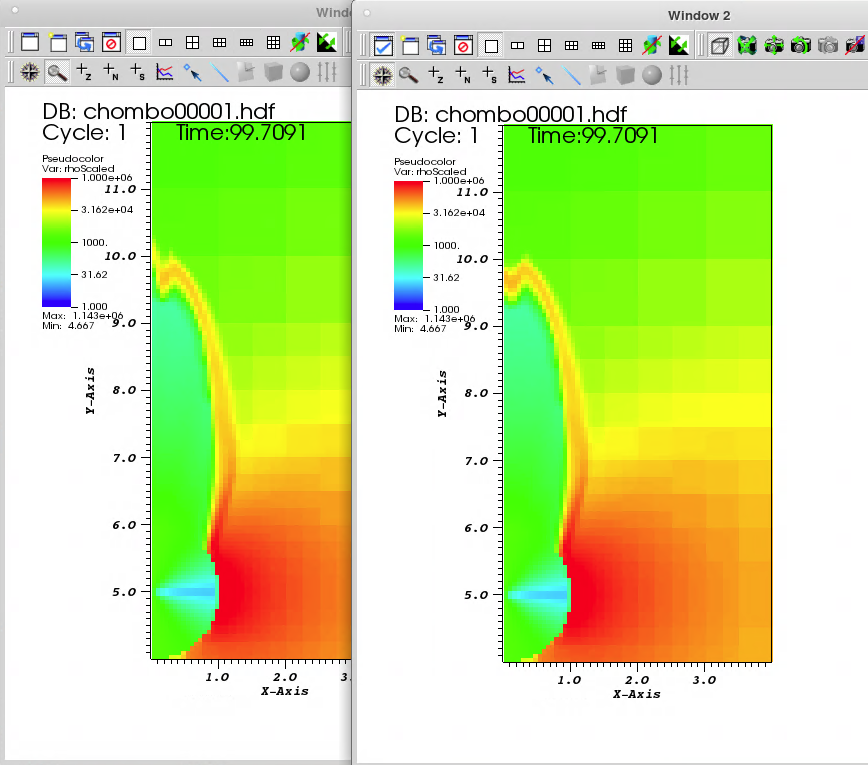Select node pick tool (+N) in Window 2
This screenshot has height=765, width=868.
coord(463,75)
